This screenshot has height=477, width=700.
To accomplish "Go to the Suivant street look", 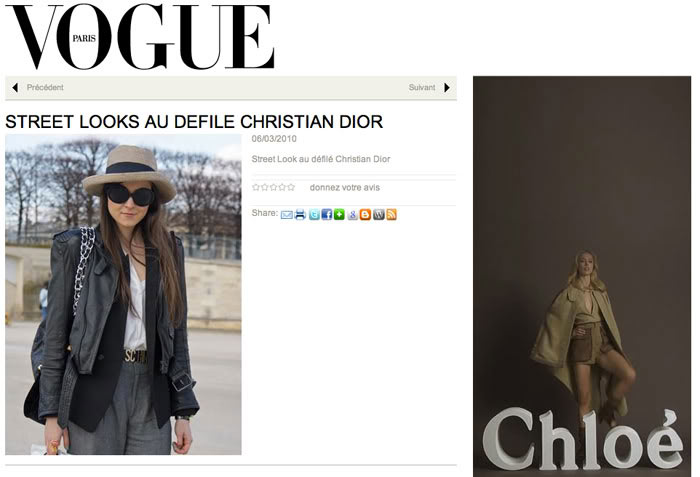I will 422,88.
